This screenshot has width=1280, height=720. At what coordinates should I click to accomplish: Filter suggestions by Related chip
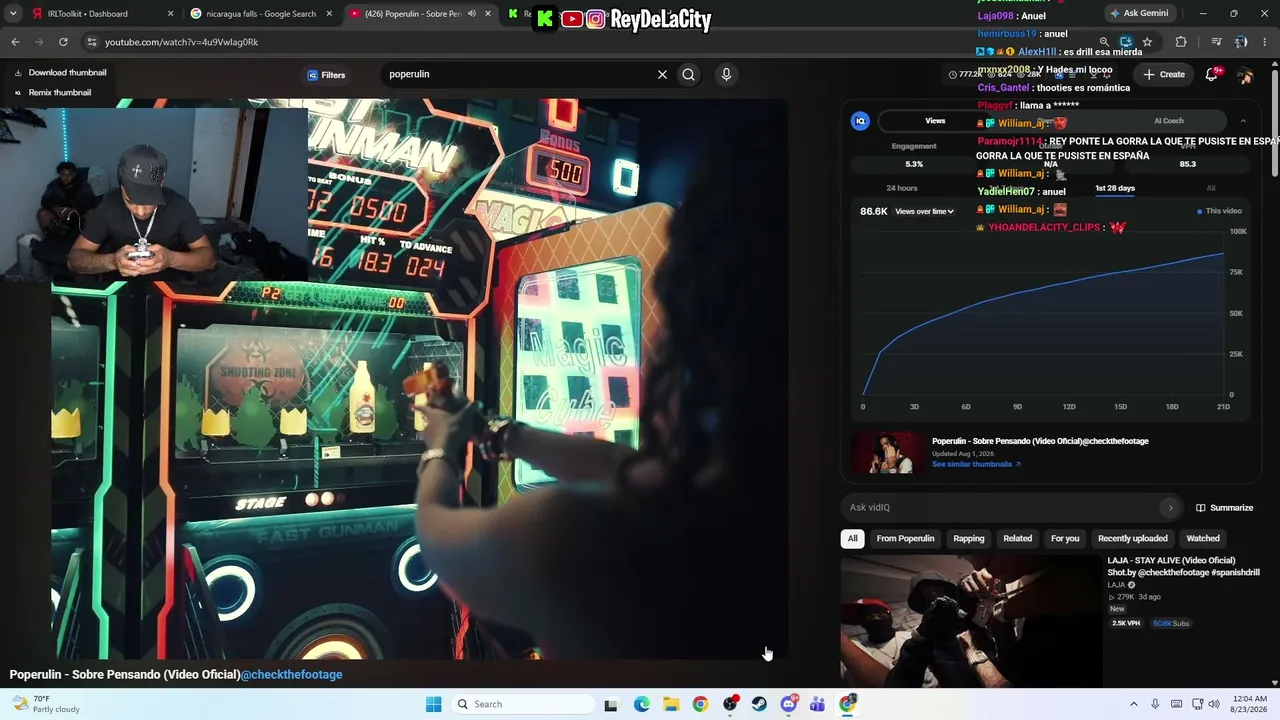[x=1018, y=538]
